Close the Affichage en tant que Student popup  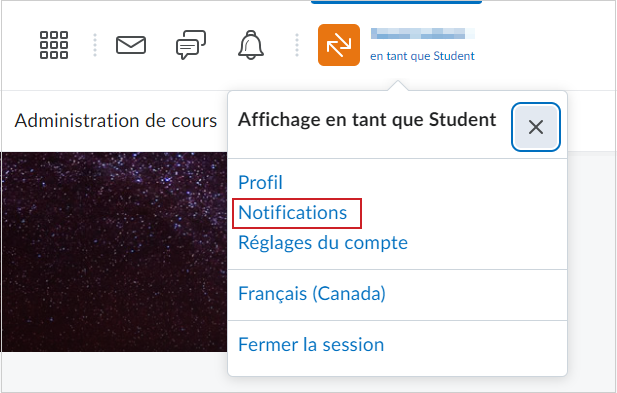click(x=536, y=127)
